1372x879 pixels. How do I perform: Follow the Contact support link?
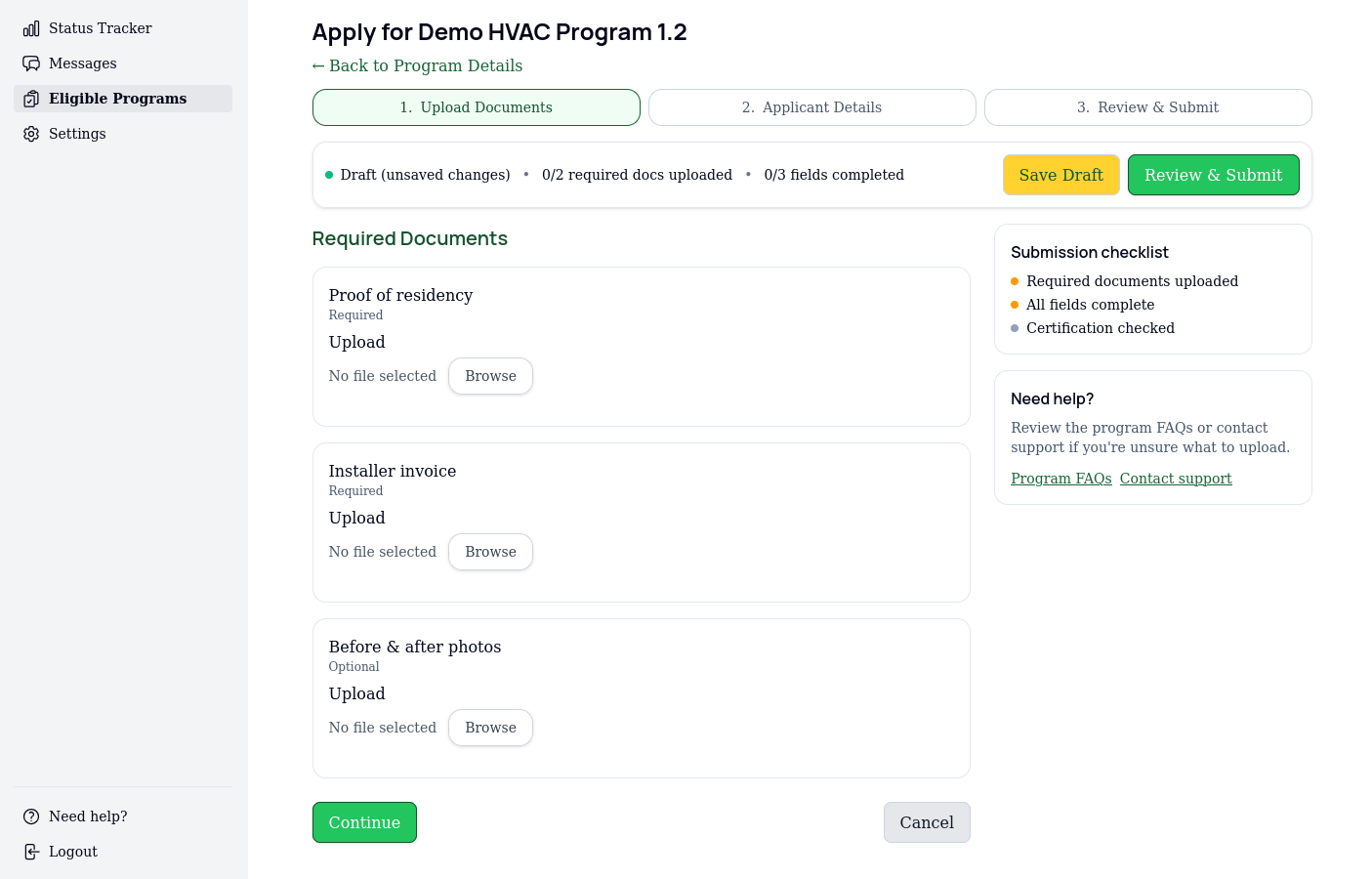pyautogui.click(x=1175, y=479)
